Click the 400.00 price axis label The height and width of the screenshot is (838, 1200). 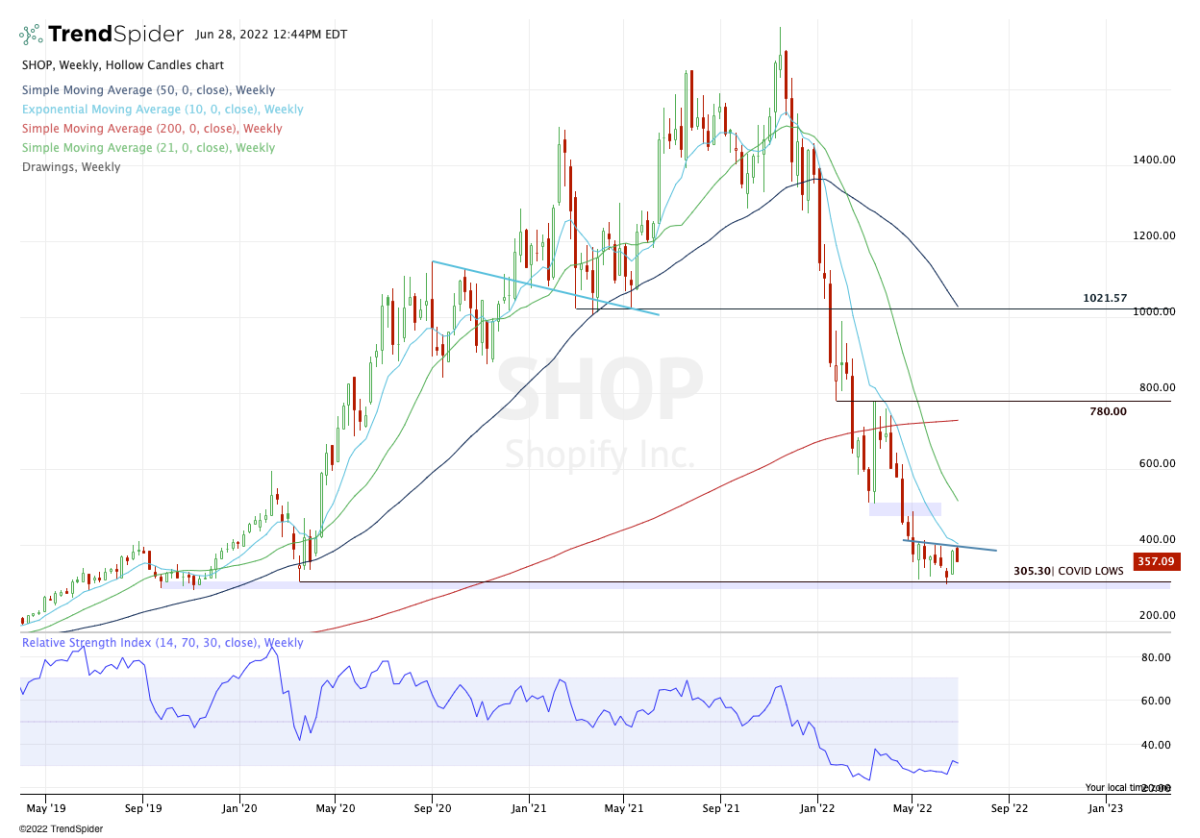pos(1157,540)
